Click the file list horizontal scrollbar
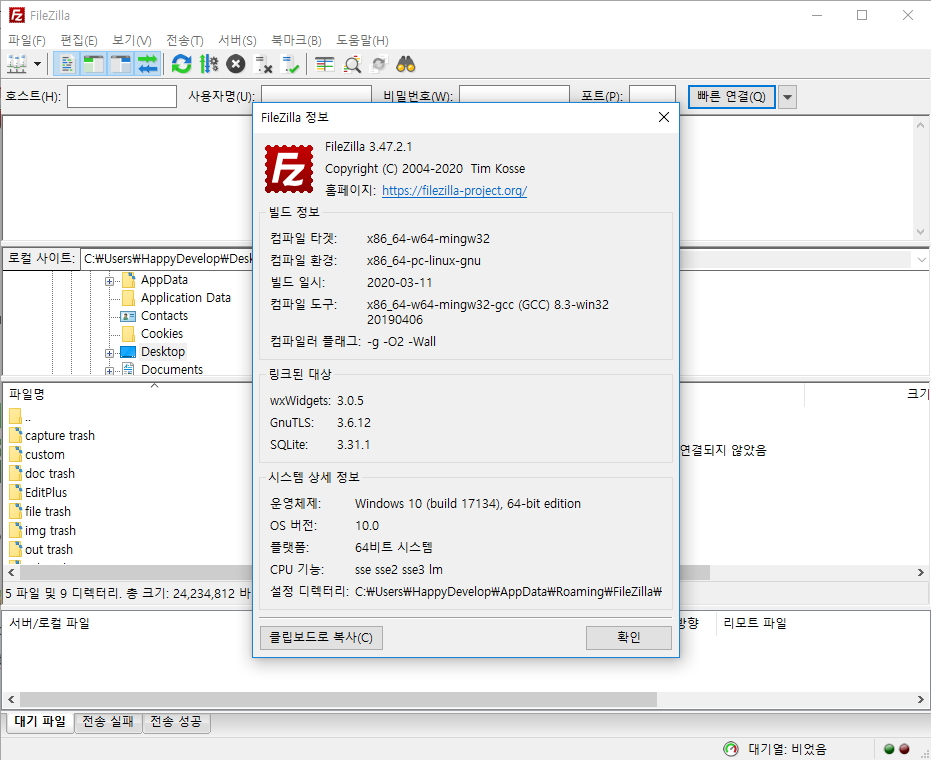This screenshot has height=760, width=931. point(135,572)
